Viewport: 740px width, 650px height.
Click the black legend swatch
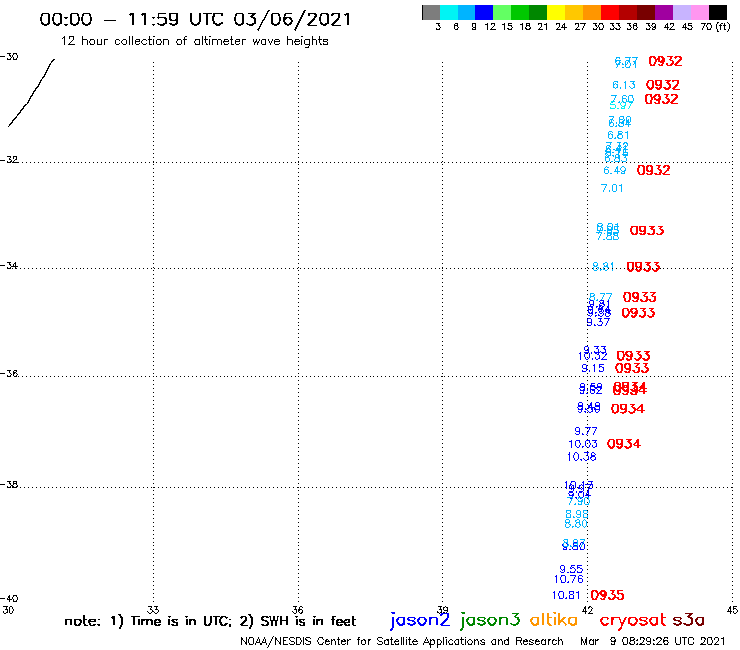tap(718, 12)
